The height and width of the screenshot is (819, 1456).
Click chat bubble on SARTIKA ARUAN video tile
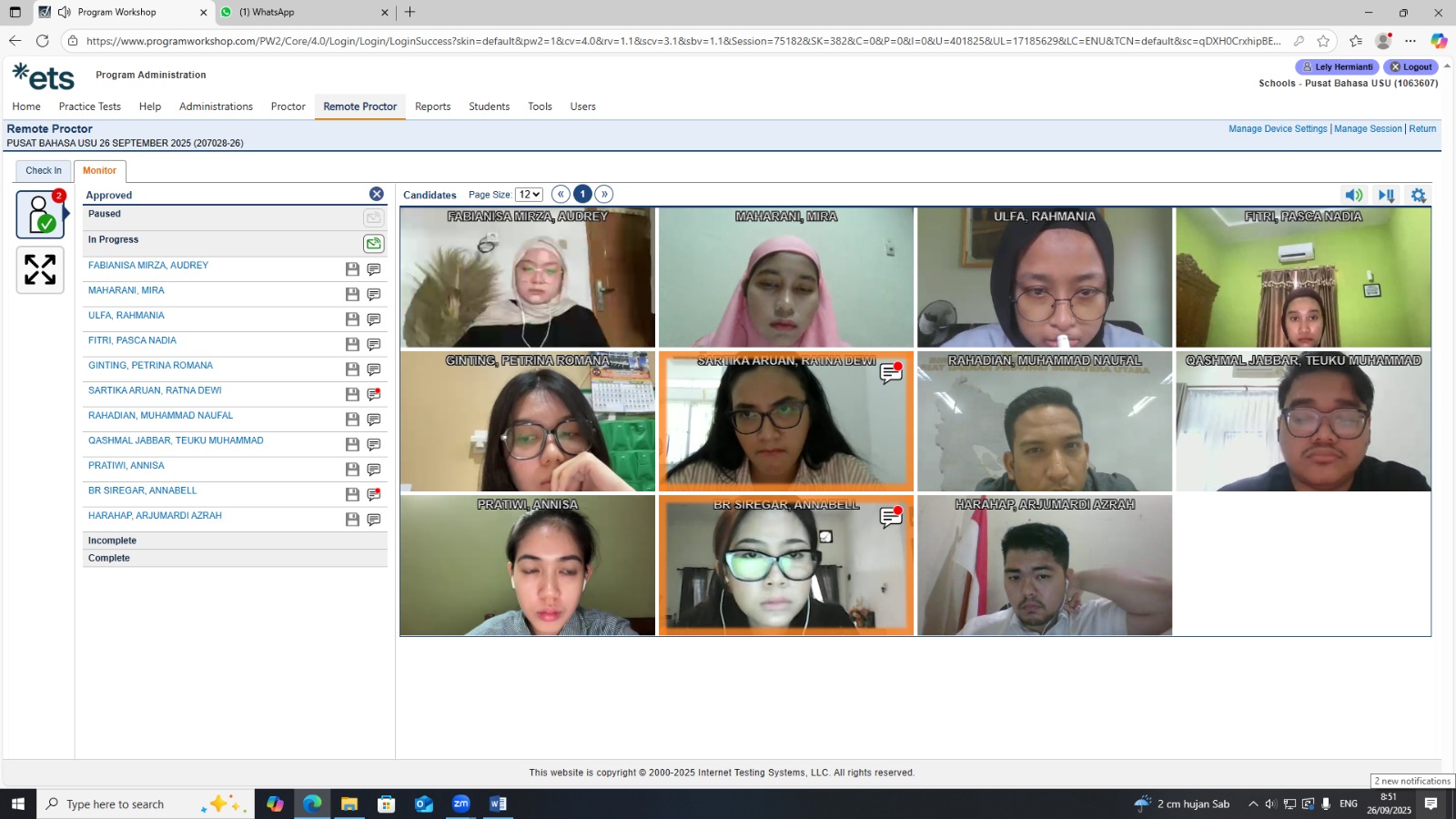pos(891,373)
